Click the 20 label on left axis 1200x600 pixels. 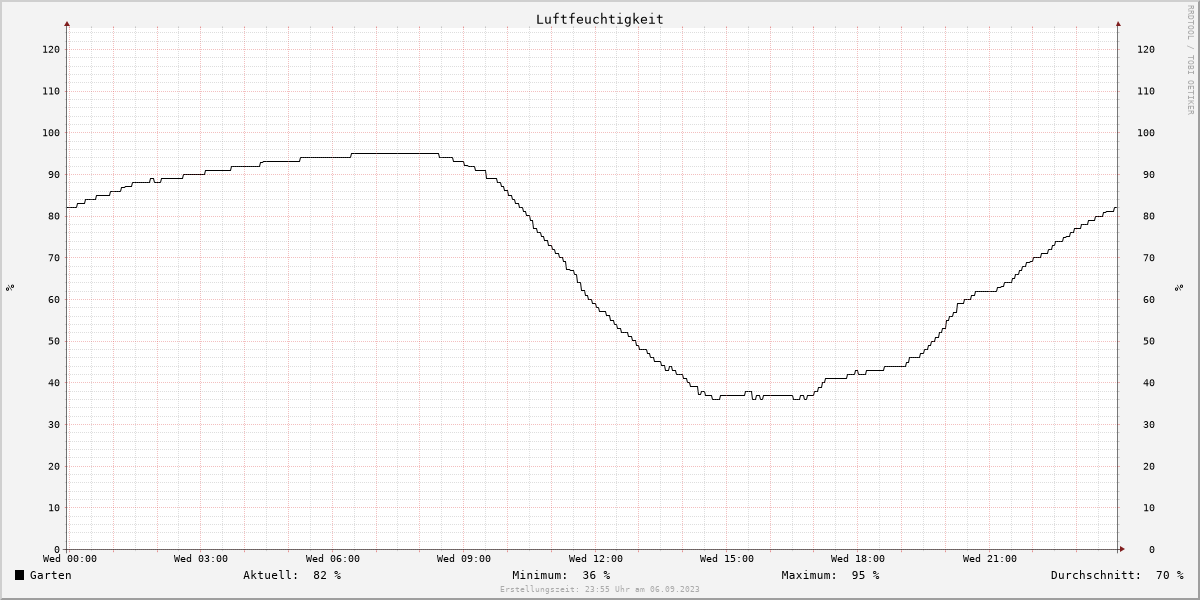click(53, 466)
